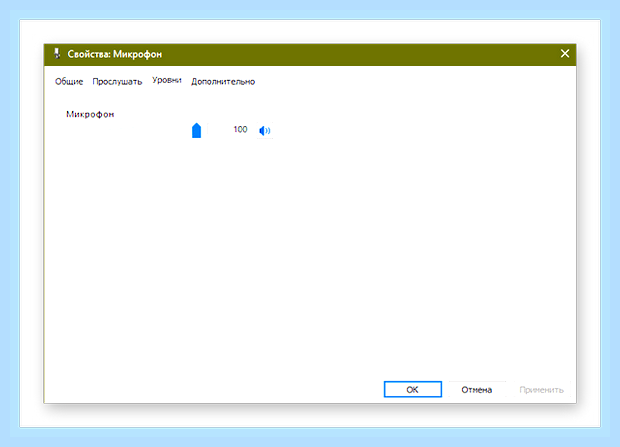Click the blue microphone level slider thumb
Viewport: 620px width, 447px height.
[196, 130]
